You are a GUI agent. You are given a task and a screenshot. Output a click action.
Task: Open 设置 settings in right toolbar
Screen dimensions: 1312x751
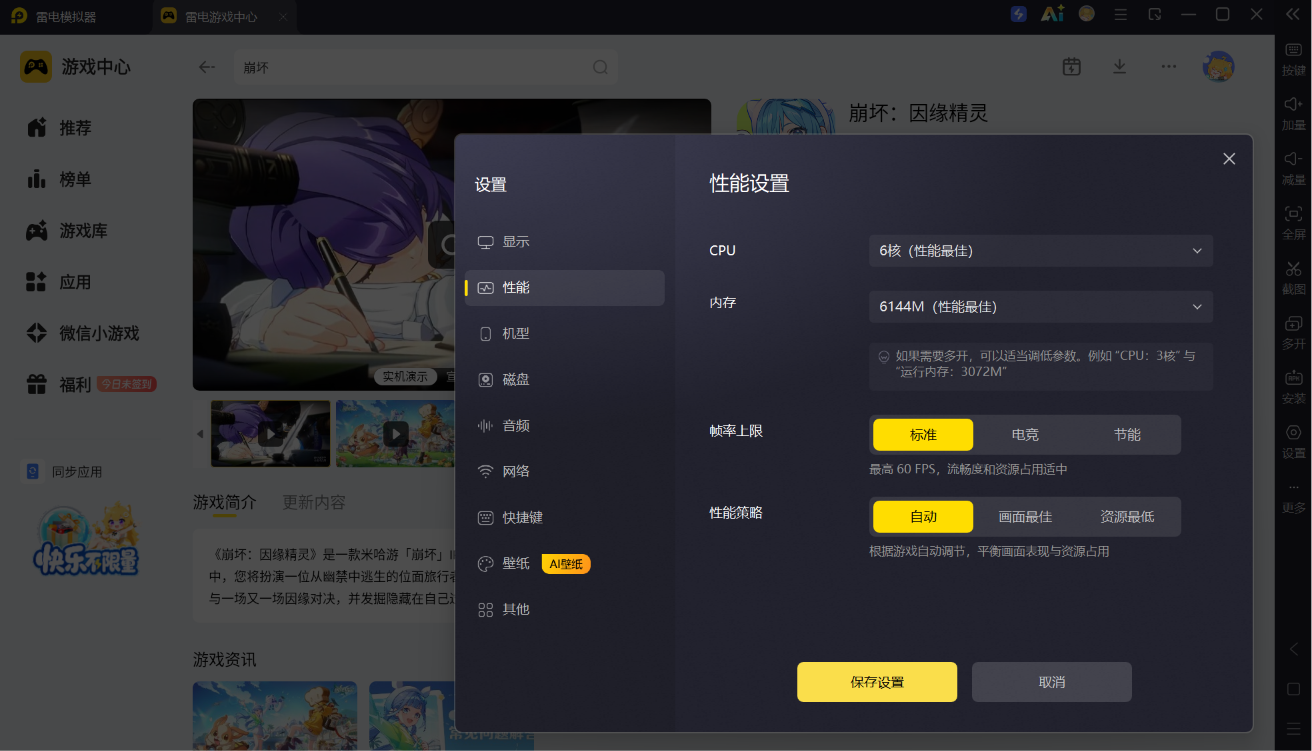point(1294,442)
